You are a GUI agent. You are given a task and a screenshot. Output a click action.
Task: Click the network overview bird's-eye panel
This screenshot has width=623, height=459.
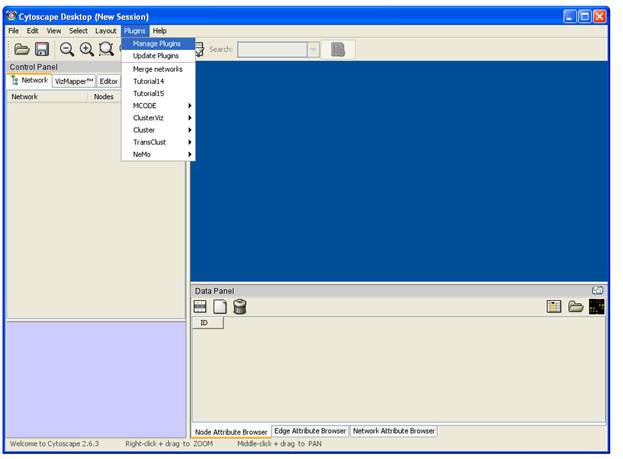click(96, 380)
